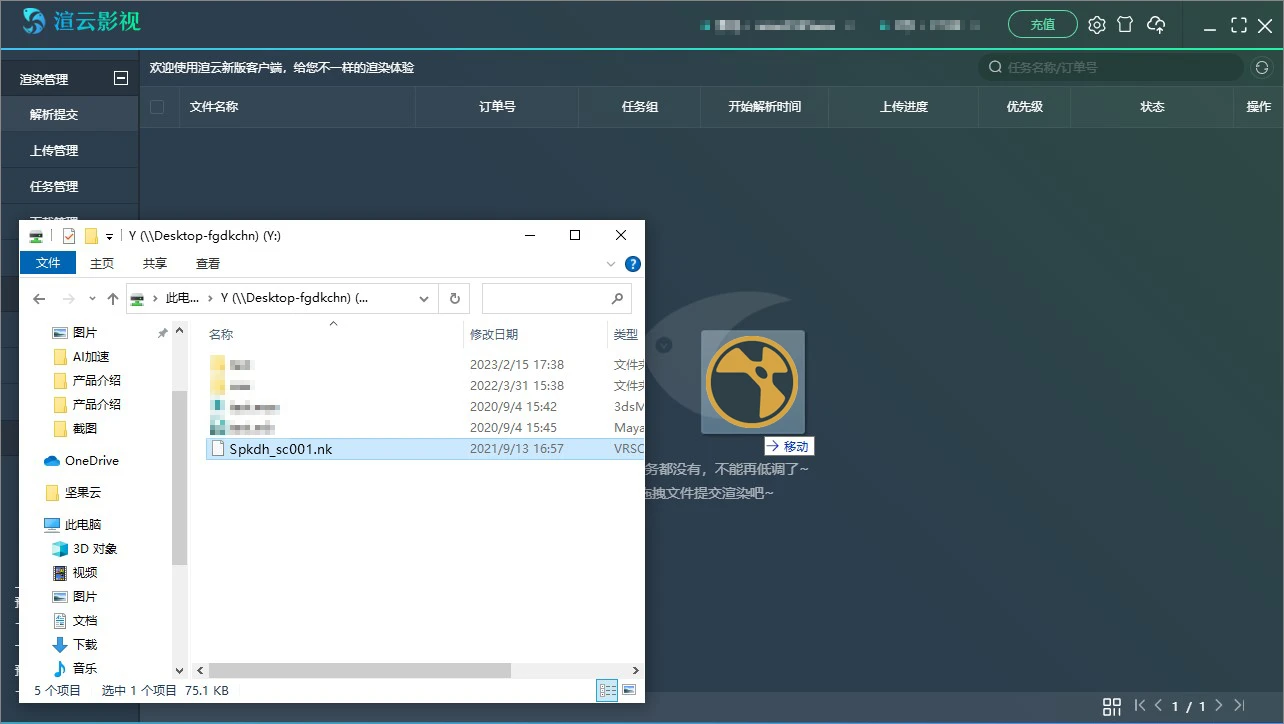Refresh the Explorer address bar
Viewport: 1284px width, 724px height.
click(x=454, y=299)
